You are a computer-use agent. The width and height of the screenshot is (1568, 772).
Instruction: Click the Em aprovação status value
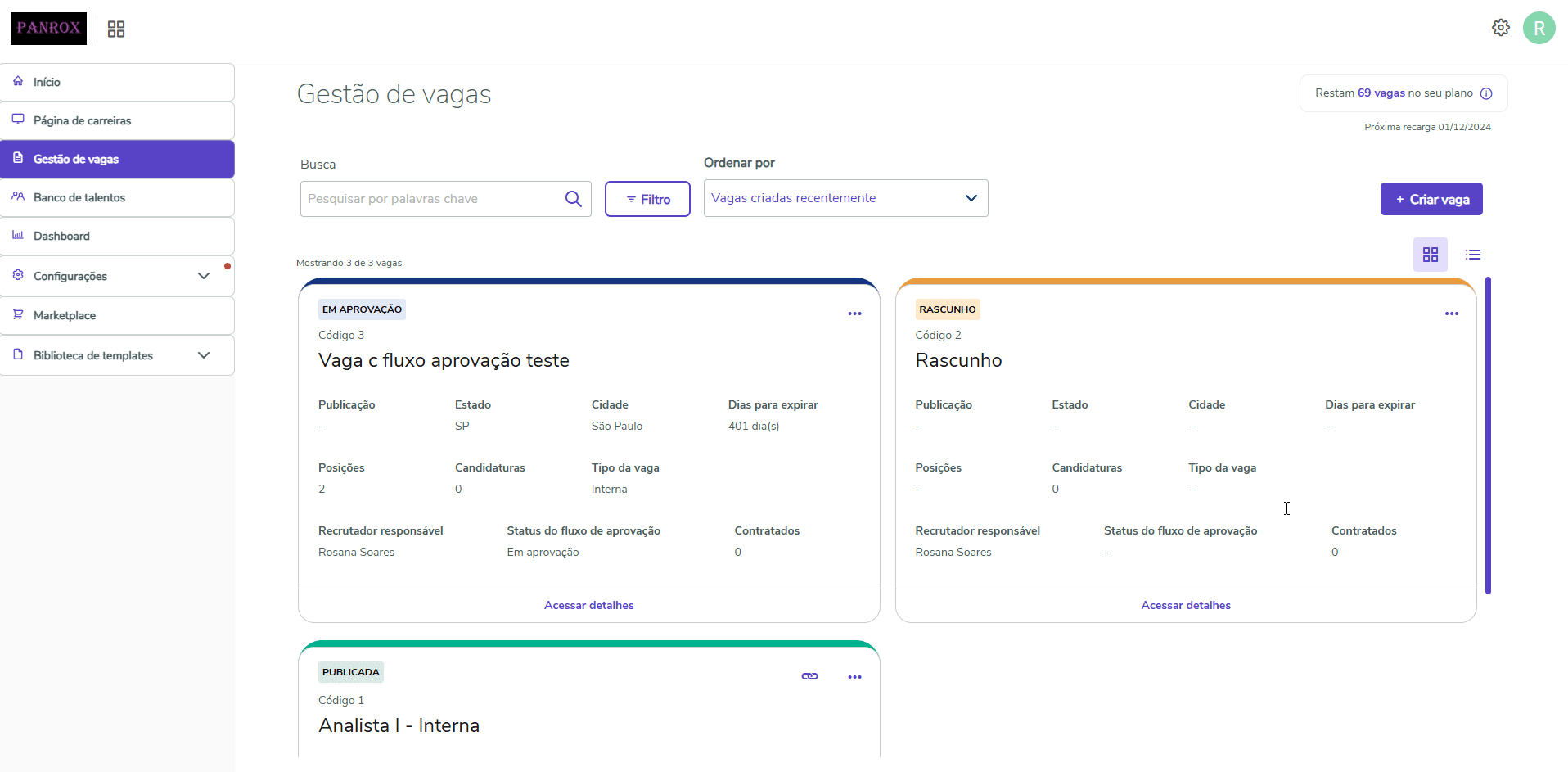543,552
